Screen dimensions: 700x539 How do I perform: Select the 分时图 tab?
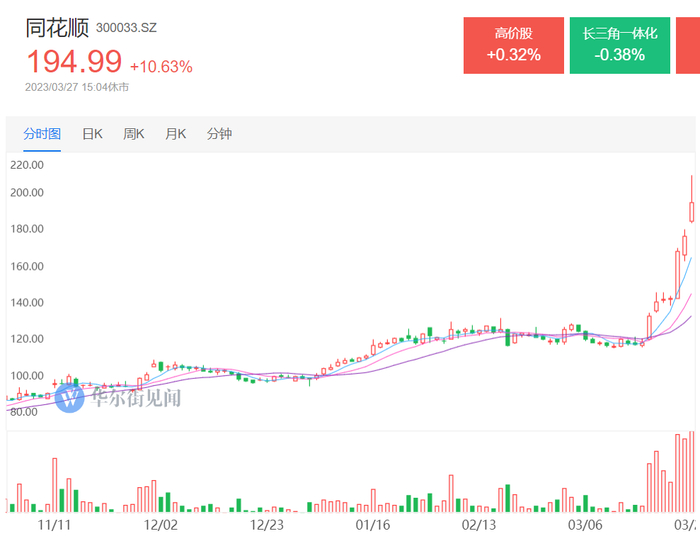(43, 134)
